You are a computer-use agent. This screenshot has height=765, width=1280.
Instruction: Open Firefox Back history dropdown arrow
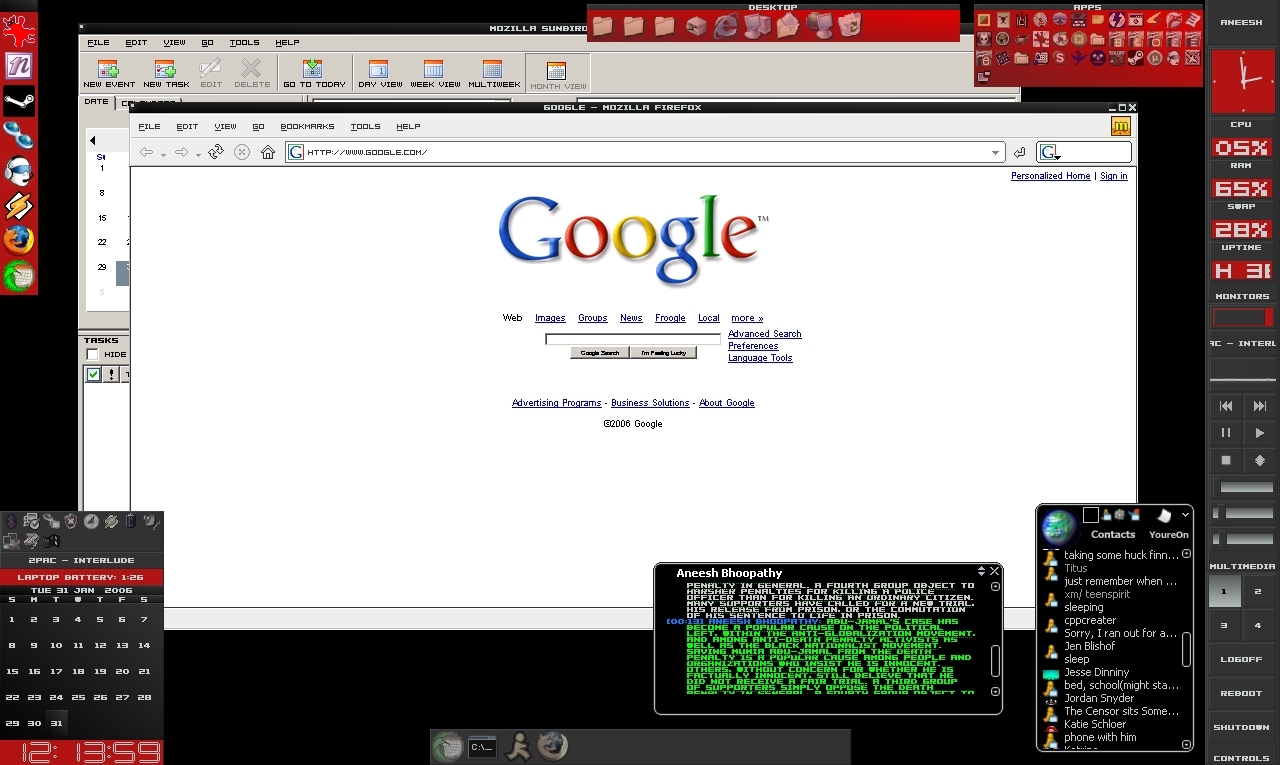coord(163,154)
